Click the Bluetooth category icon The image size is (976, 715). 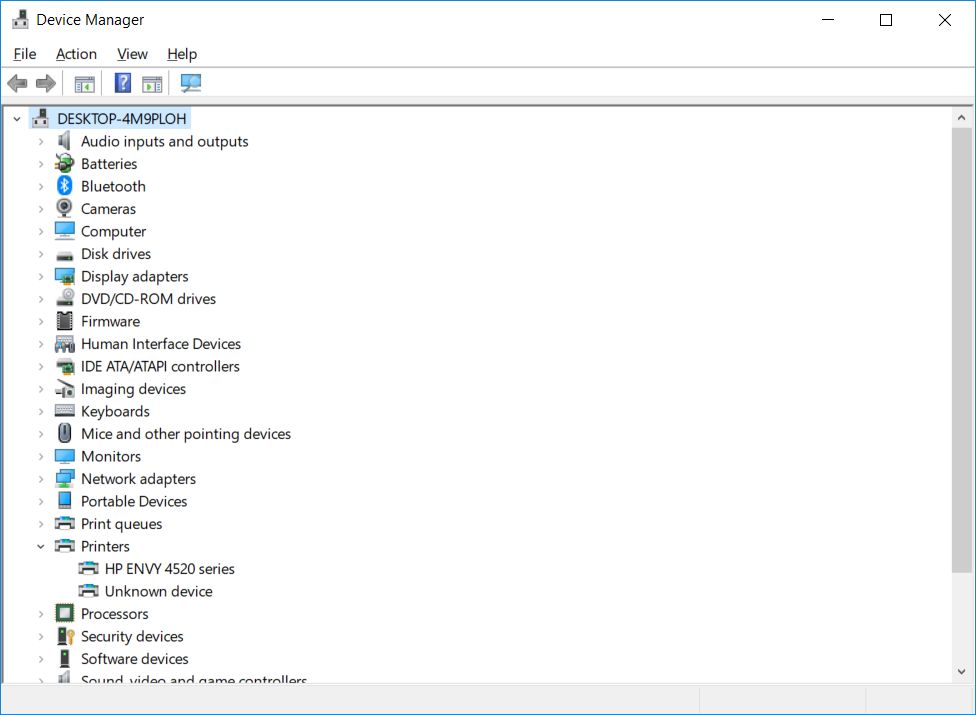65,186
